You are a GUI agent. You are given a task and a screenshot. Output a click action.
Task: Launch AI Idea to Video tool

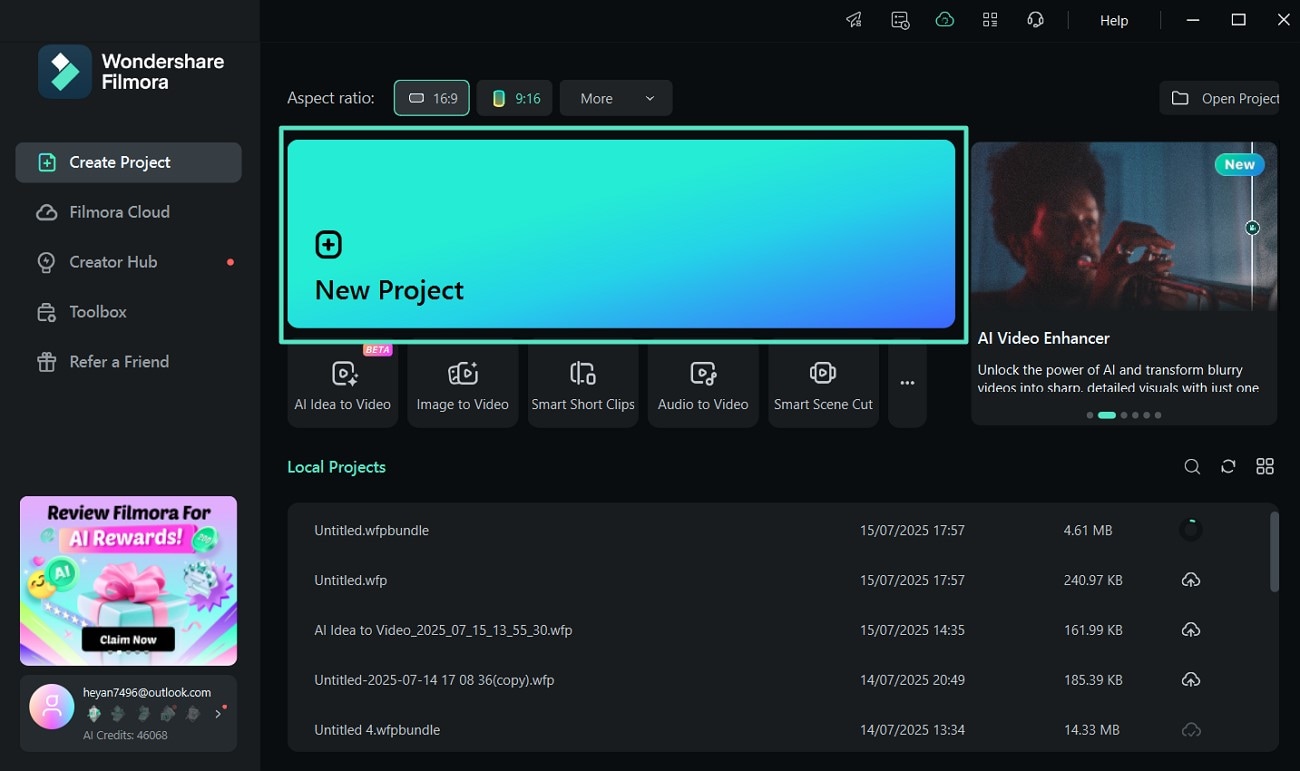pos(342,385)
